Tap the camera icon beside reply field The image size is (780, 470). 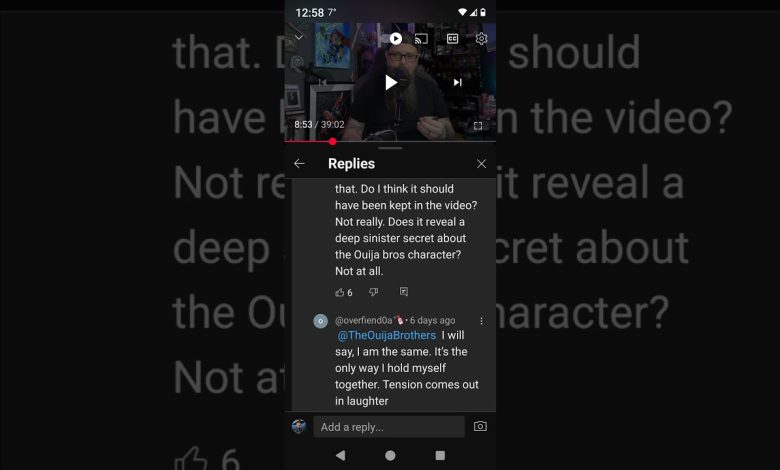coord(480,426)
